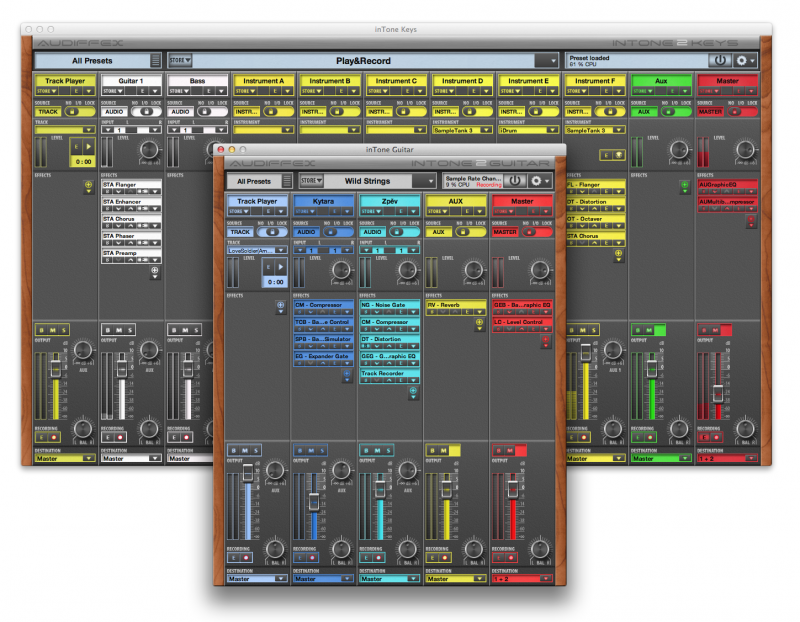The image size is (800, 622).
Task: Arm recording on Keys Aux channel
Action: click(x=650, y=437)
